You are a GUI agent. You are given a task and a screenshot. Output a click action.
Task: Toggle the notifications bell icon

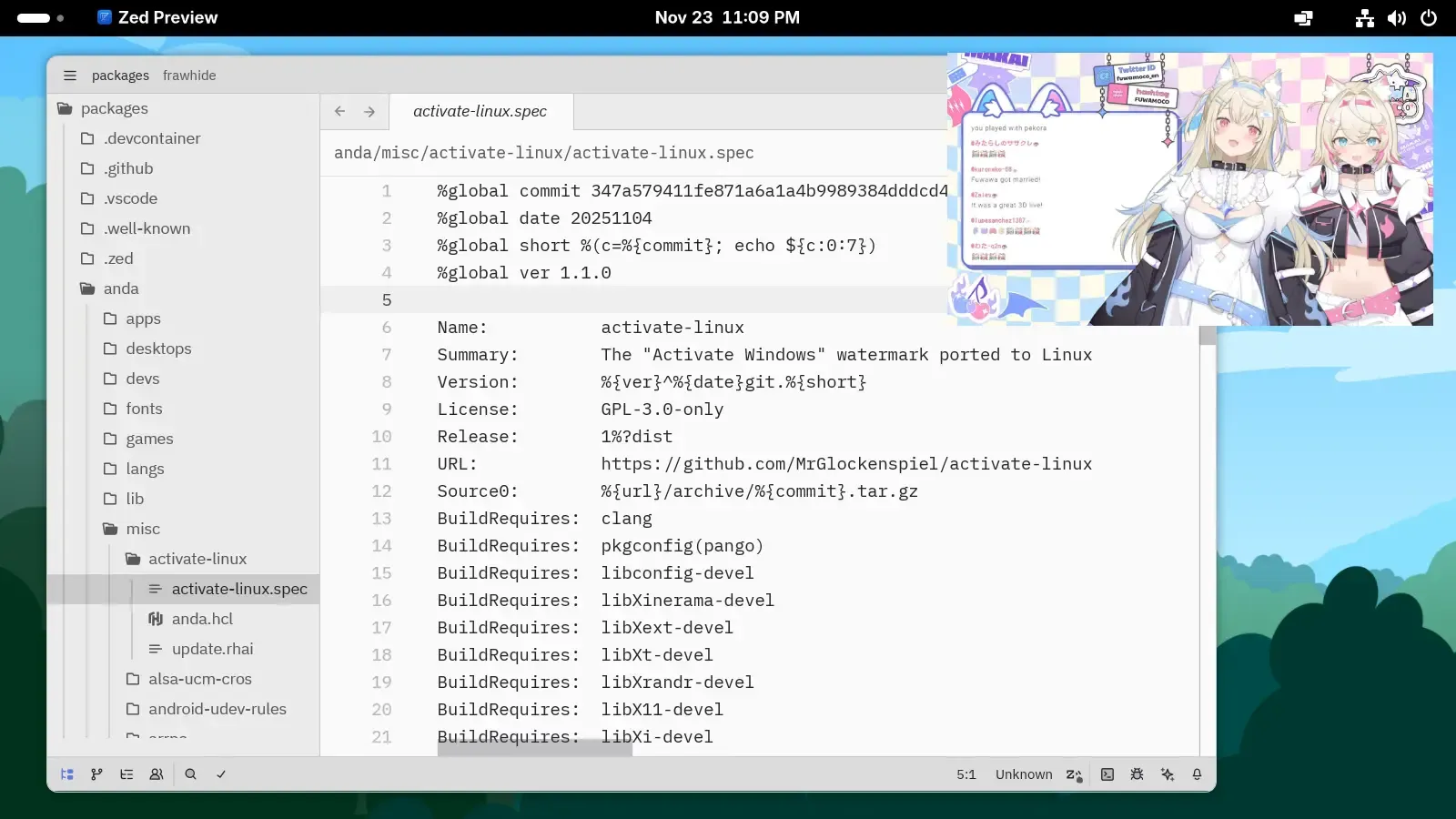[x=1197, y=774]
